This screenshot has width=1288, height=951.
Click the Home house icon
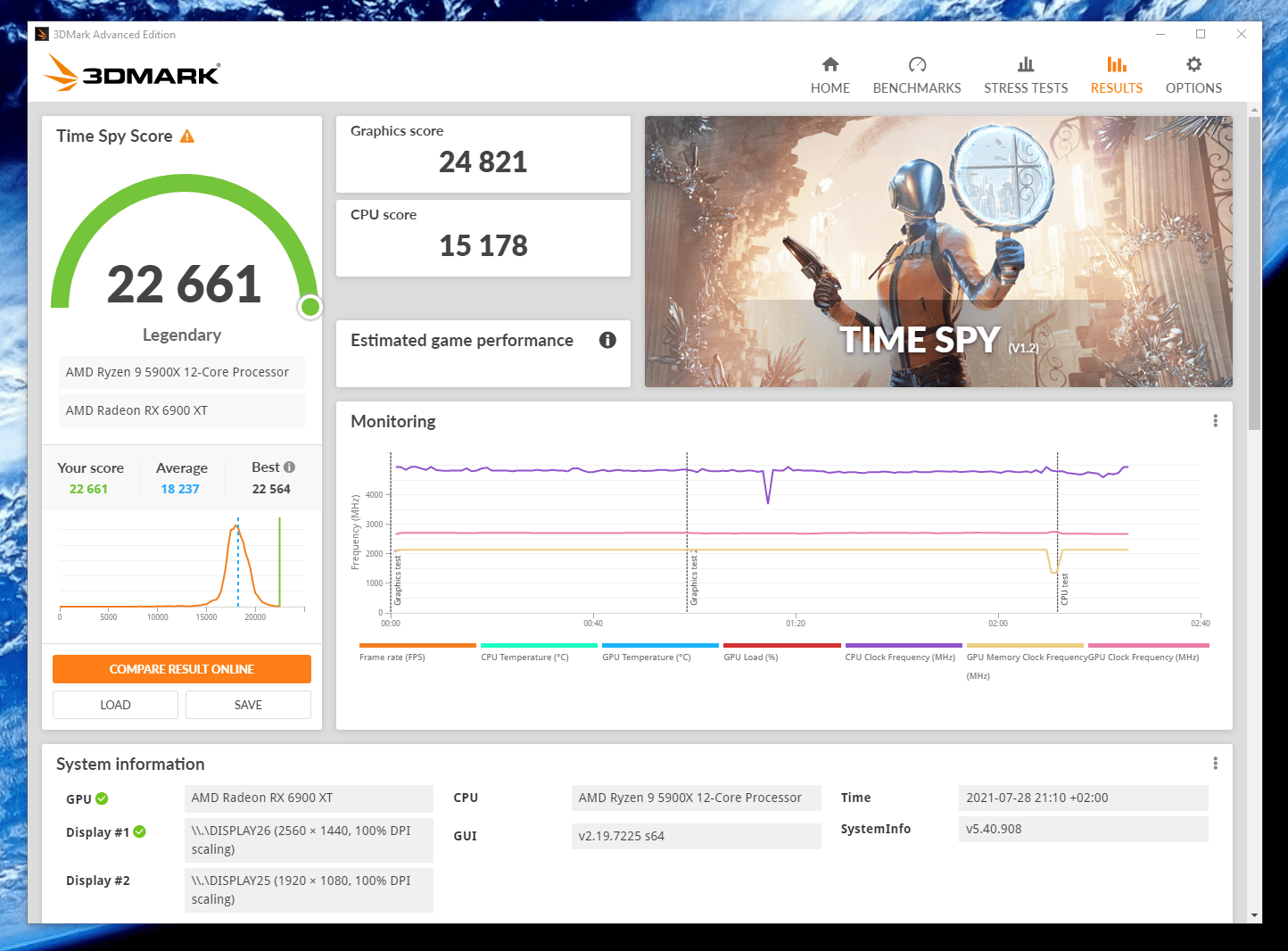(830, 64)
